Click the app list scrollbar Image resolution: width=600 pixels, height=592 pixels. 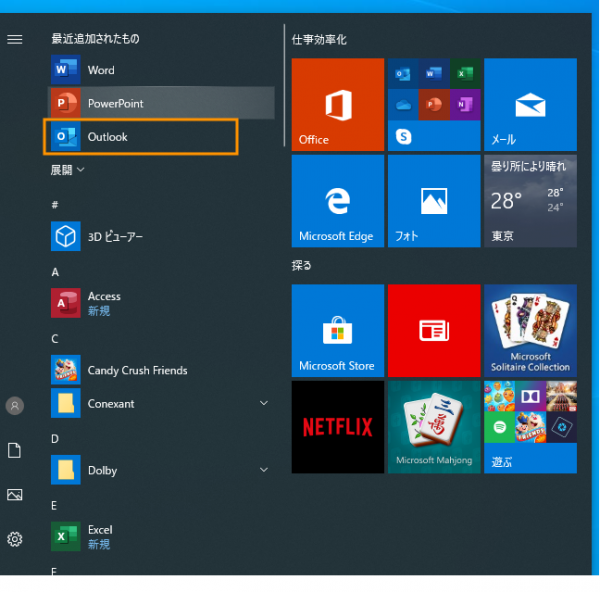[x=284, y=85]
